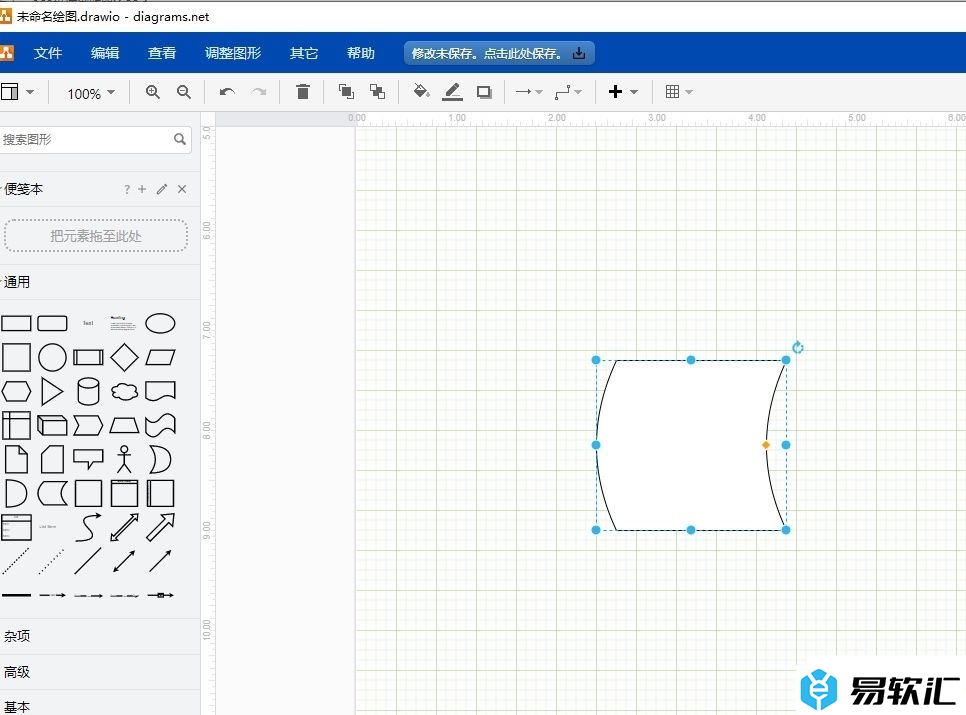
Task: Select the dashed line connector
Action: pyautogui.click(x=17, y=561)
